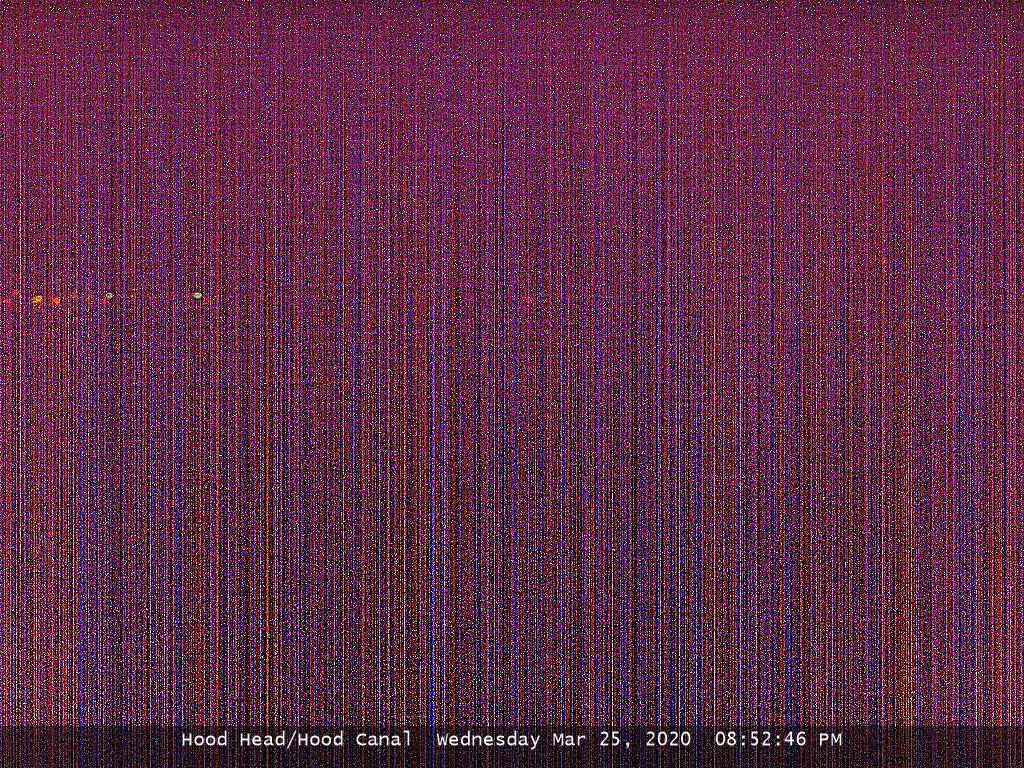The image size is (1024, 768).
Task: Select the "Wednesday" day label
Action: [x=489, y=740]
